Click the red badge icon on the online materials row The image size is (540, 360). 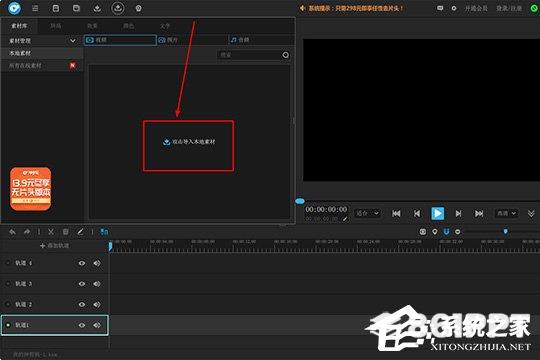coord(73,65)
